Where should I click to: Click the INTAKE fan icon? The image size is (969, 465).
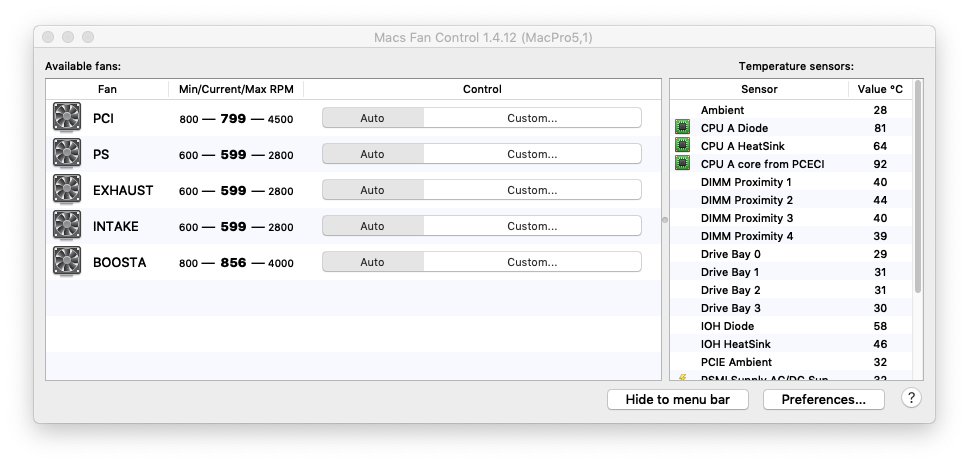(x=67, y=226)
